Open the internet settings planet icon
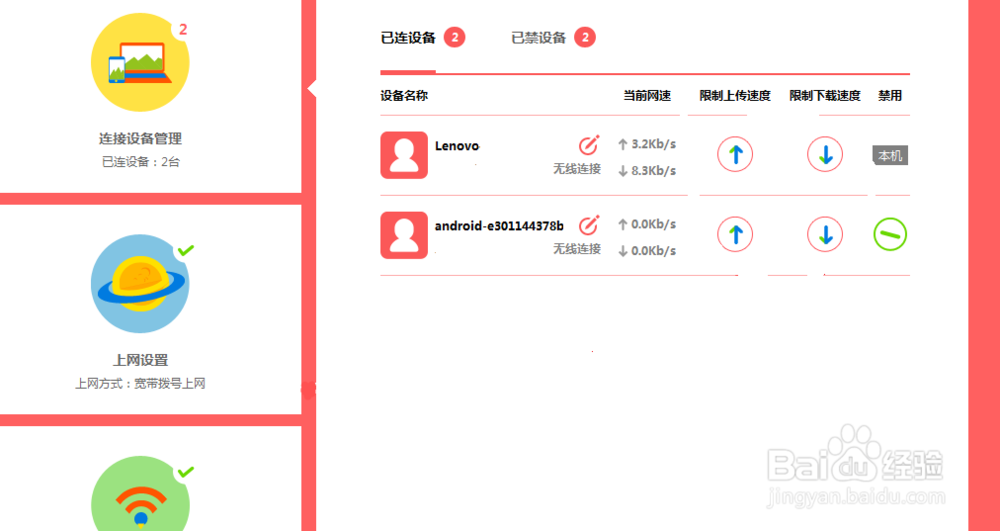The image size is (1000, 531). point(140,284)
